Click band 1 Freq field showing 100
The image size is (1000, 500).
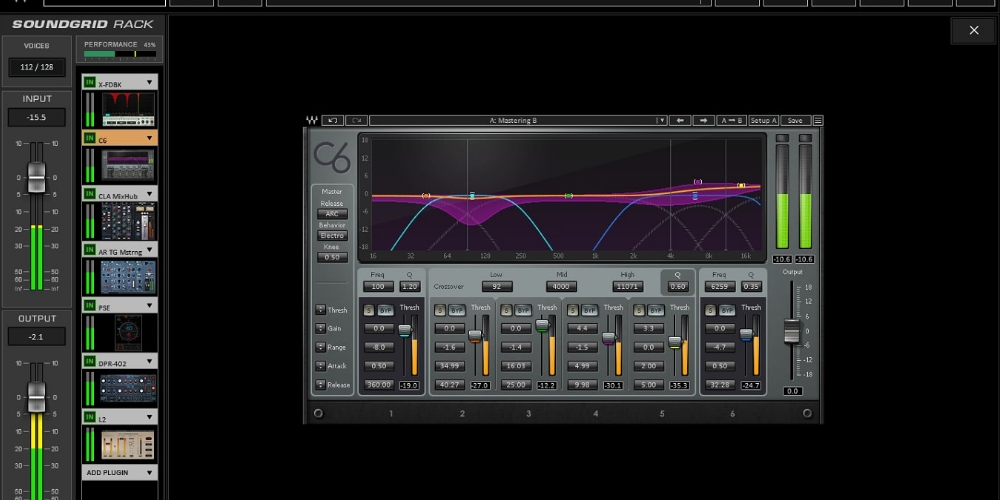[378, 287]
